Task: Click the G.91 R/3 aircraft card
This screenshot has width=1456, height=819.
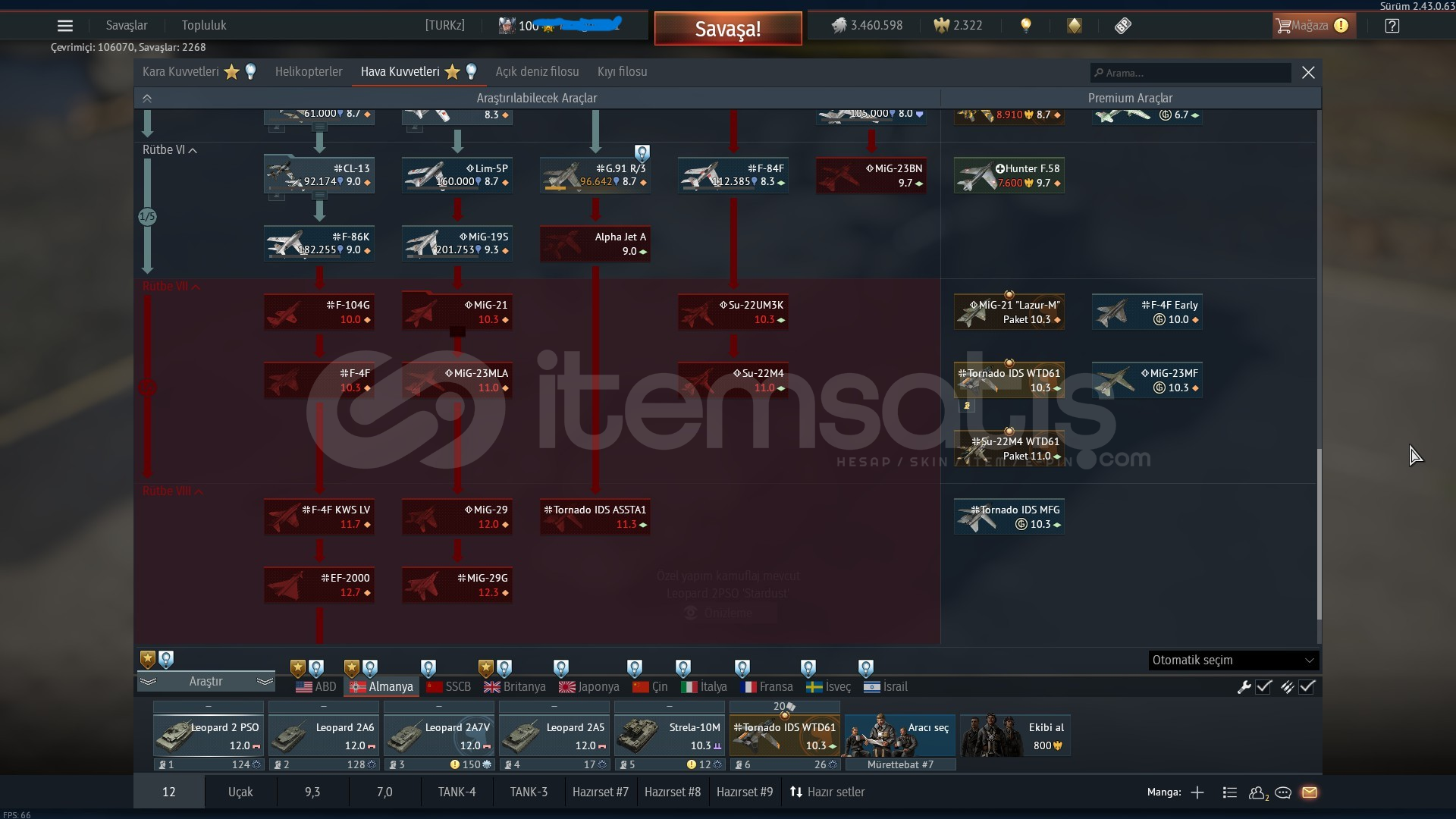Action: [x=595, y=175]
